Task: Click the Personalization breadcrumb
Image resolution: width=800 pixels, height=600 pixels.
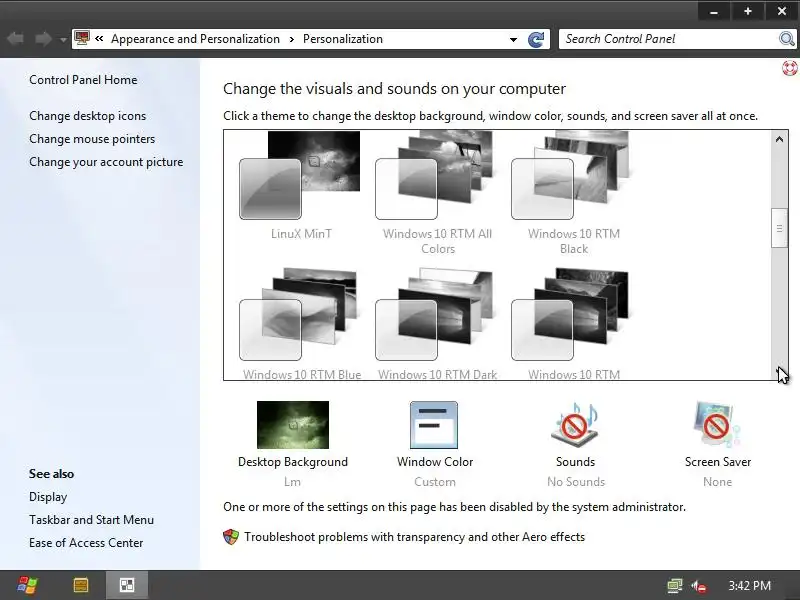Action: pyautogui.click(x=343, y=39)
